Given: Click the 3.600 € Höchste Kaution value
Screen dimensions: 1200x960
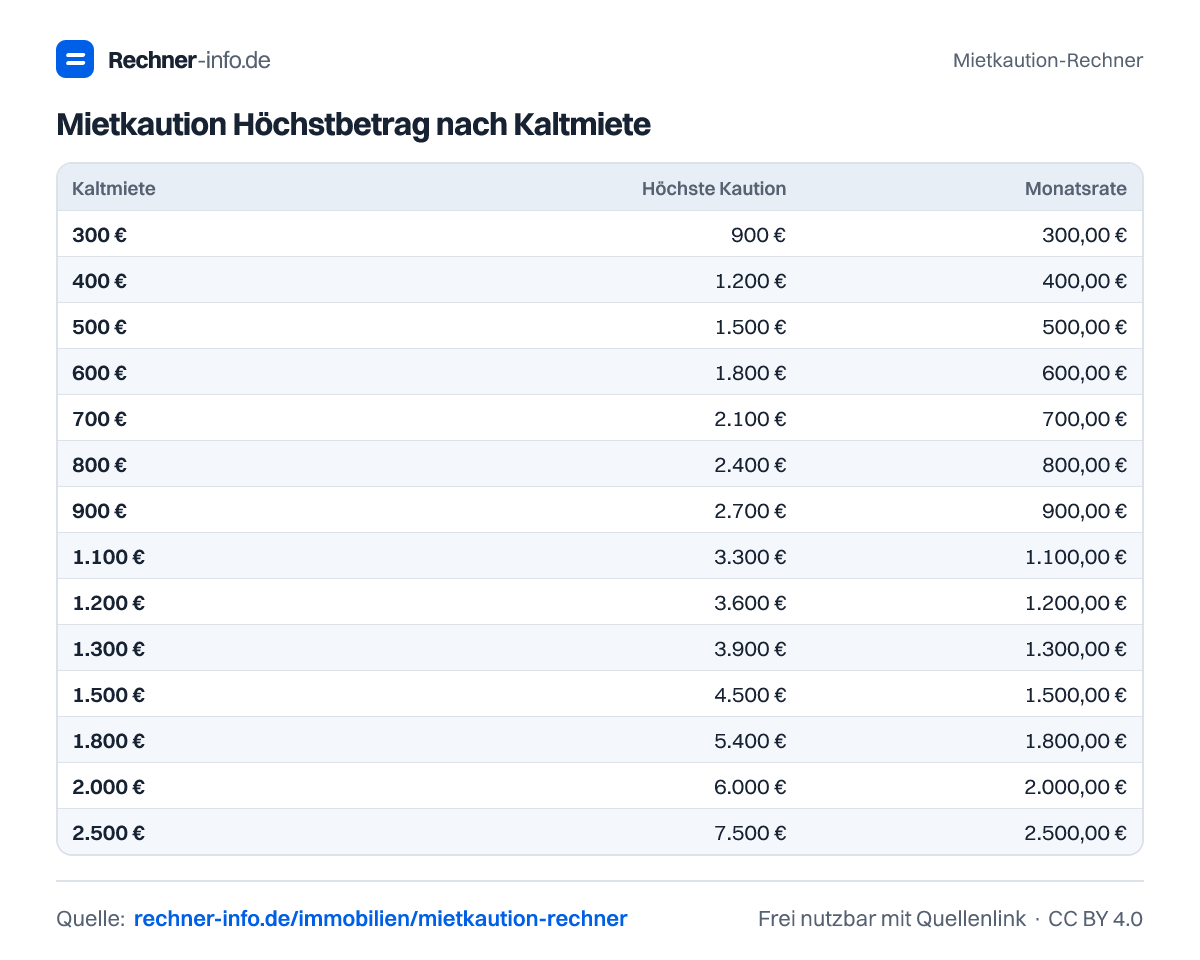Looking at the screenshot, I should pos(750,603).
